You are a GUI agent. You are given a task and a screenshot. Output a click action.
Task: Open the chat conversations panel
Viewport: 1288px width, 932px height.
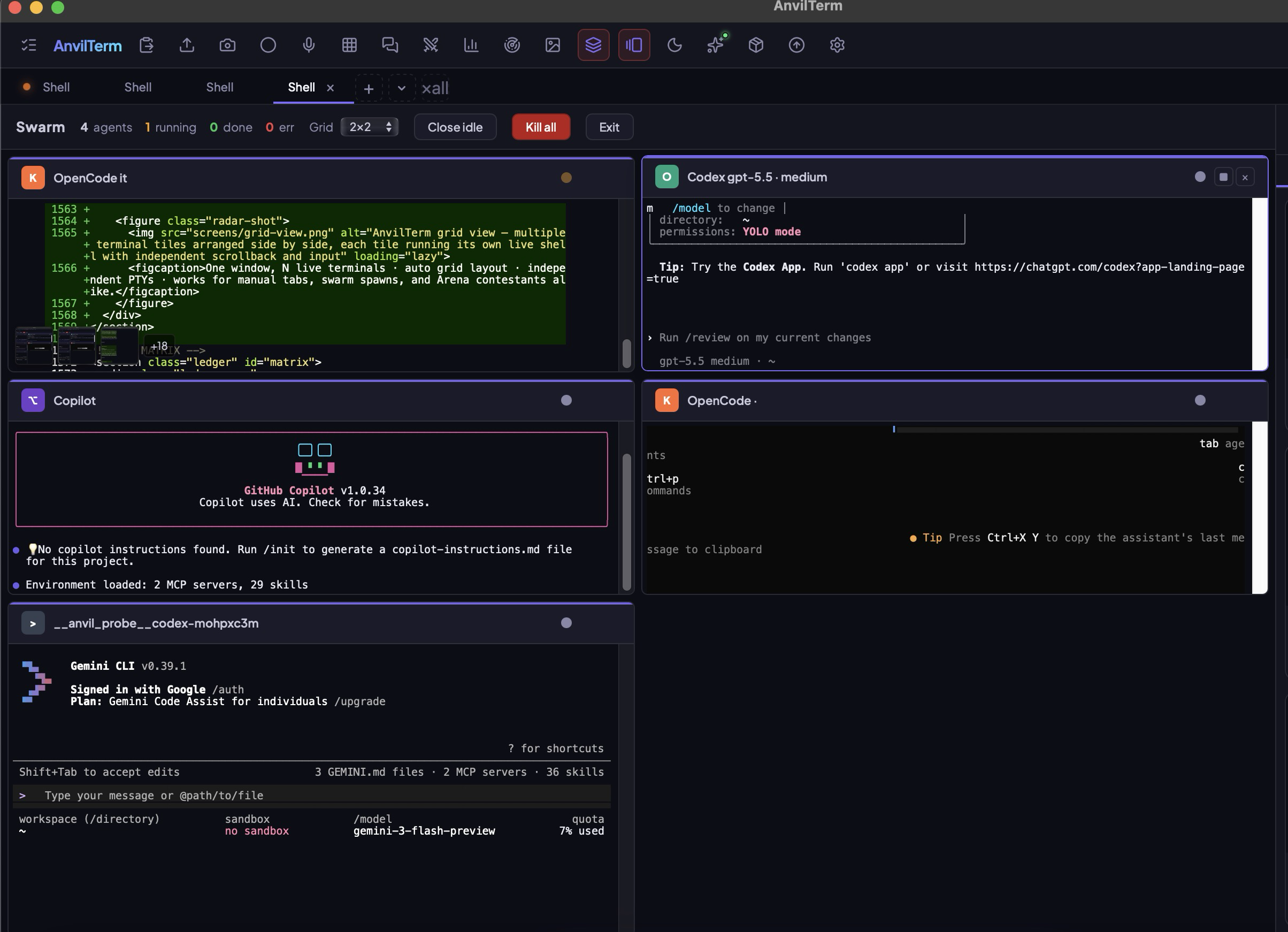(390, 45)
